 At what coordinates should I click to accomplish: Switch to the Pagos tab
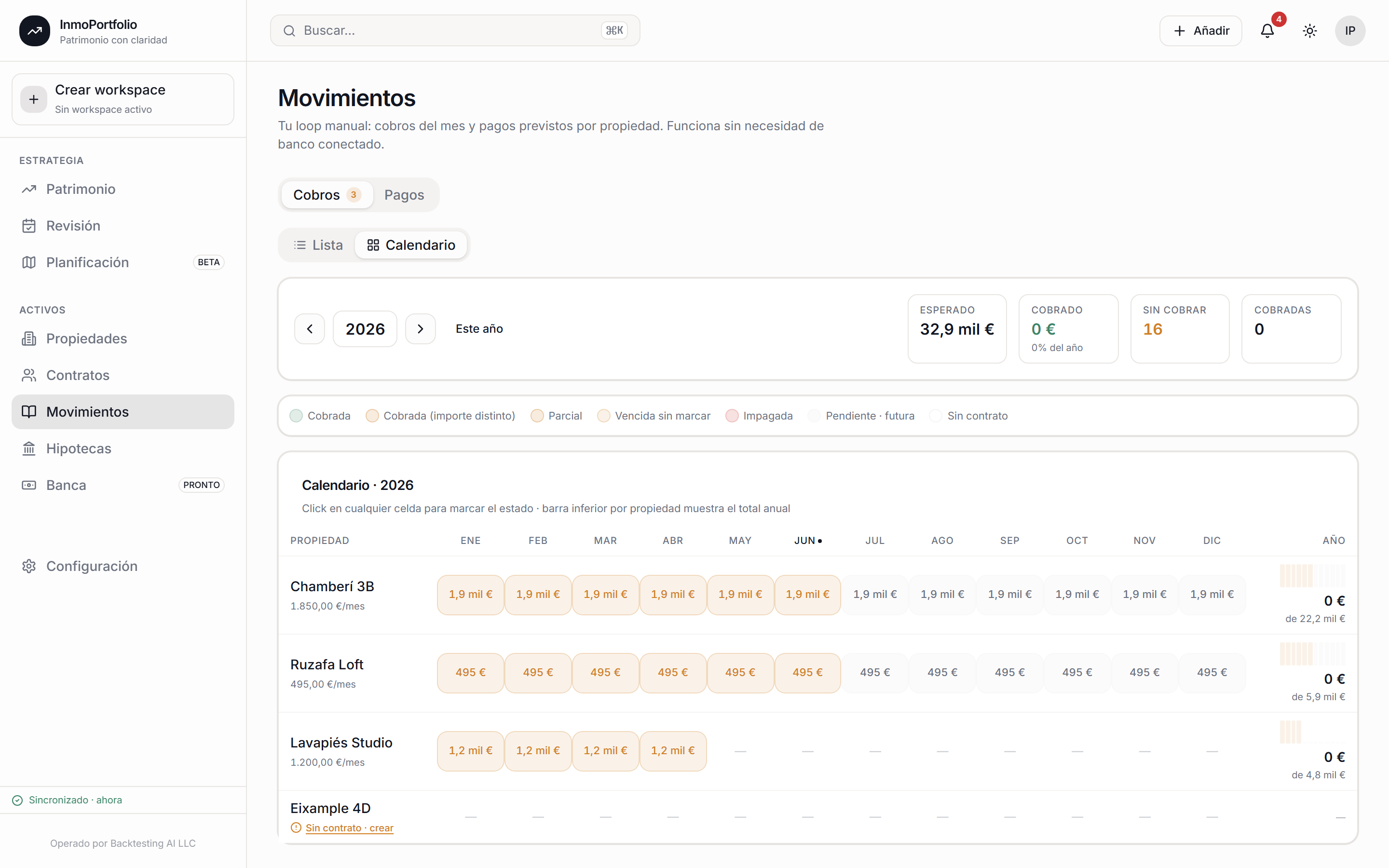pyautogui.click(x=404, y=195)
